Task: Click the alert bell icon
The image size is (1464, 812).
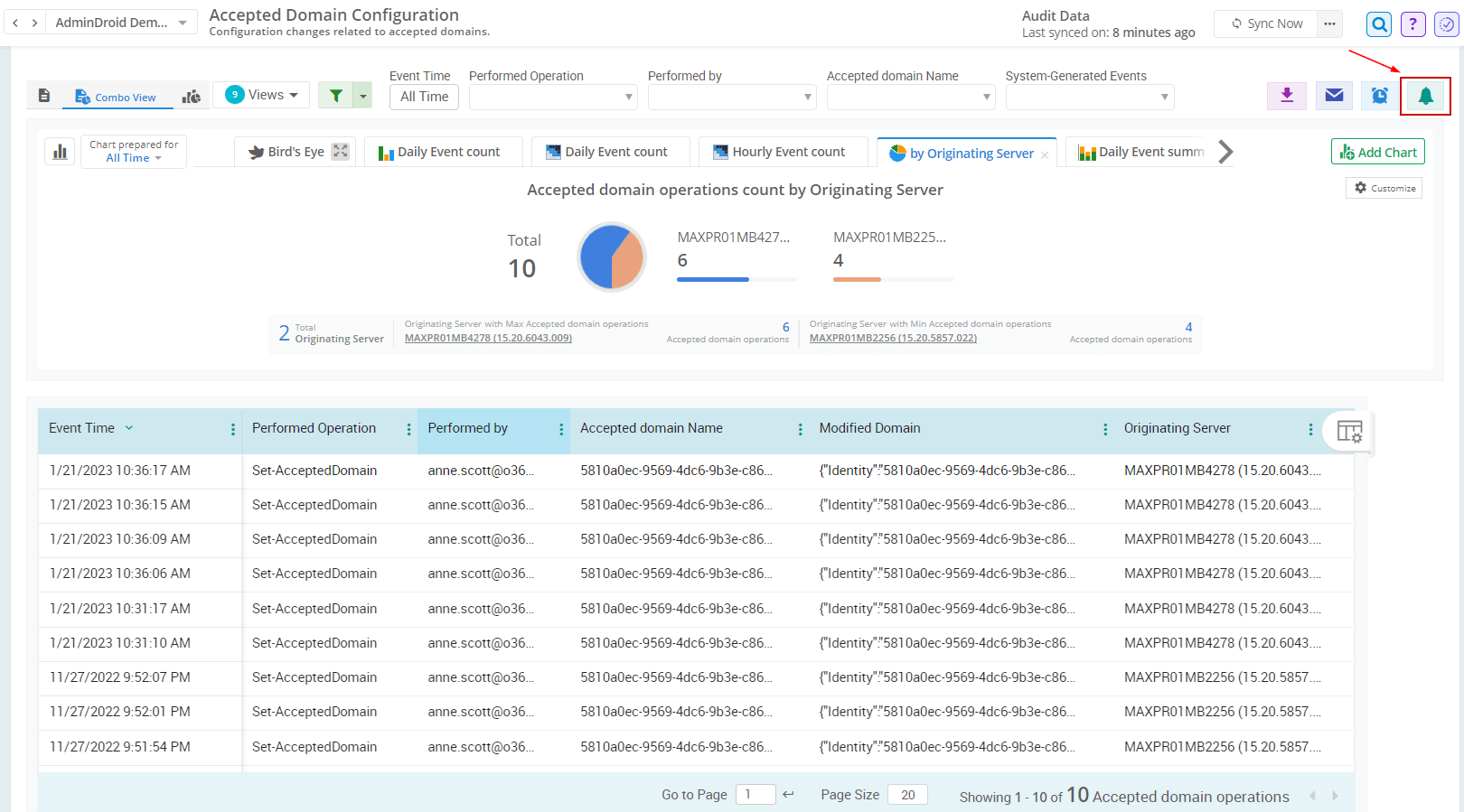Action: 1425,96
